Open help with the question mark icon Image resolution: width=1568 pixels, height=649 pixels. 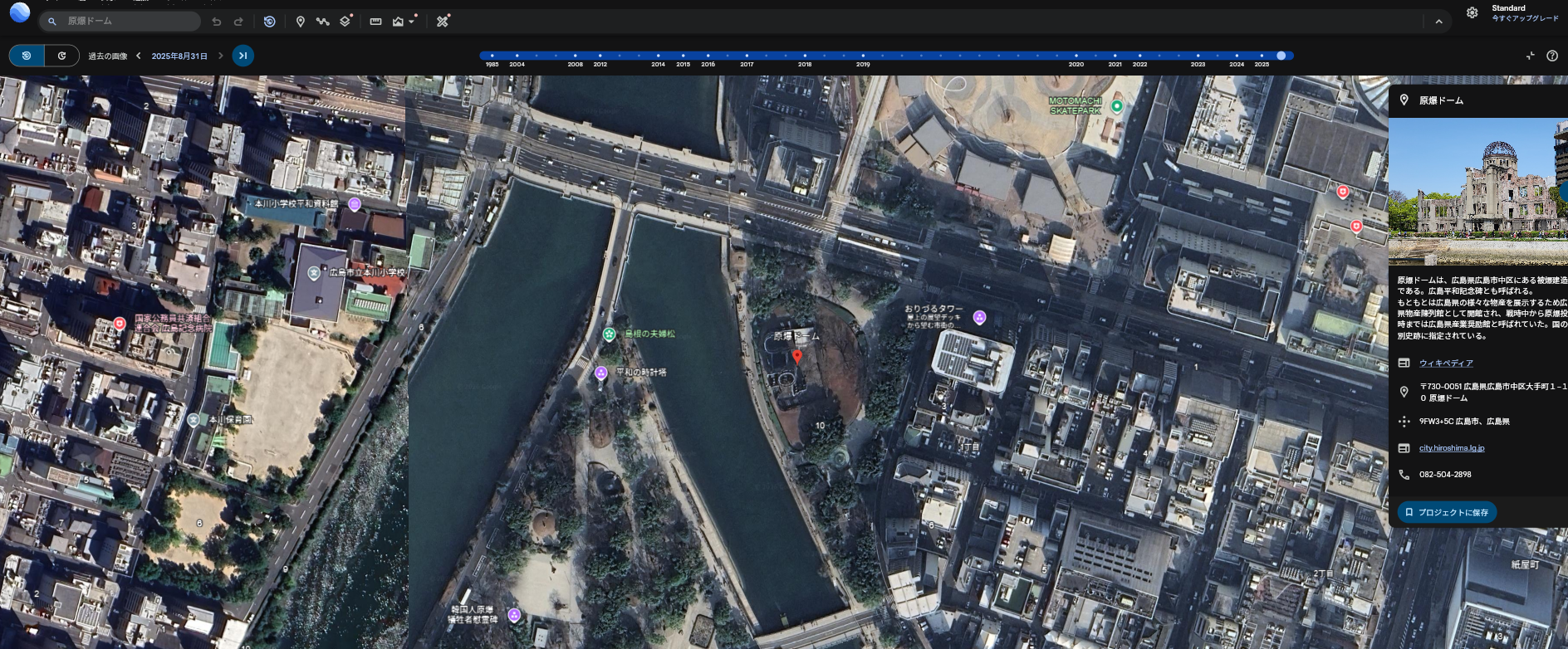click(x=1552, y=56)
